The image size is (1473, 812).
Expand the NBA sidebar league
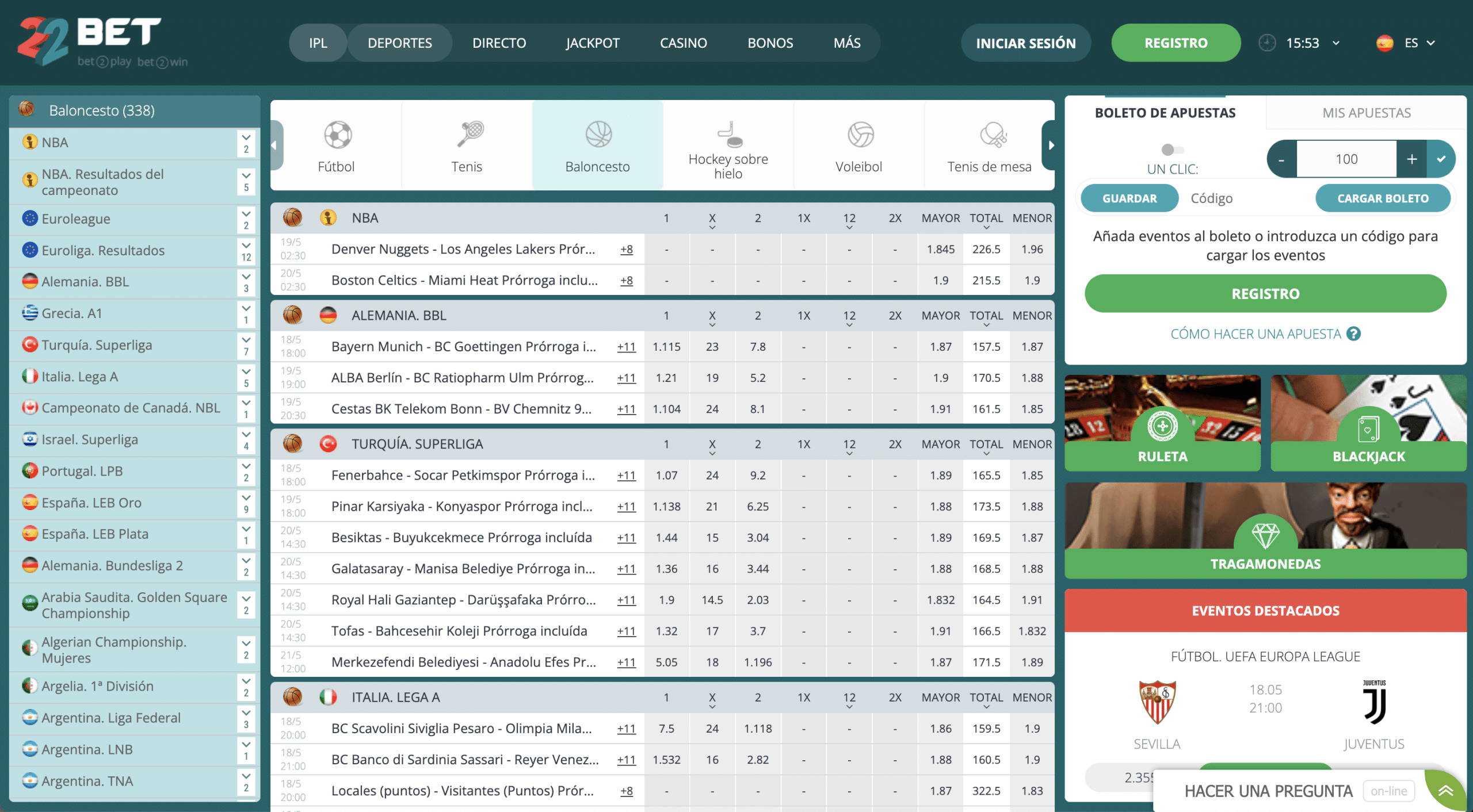click(246, 143)
